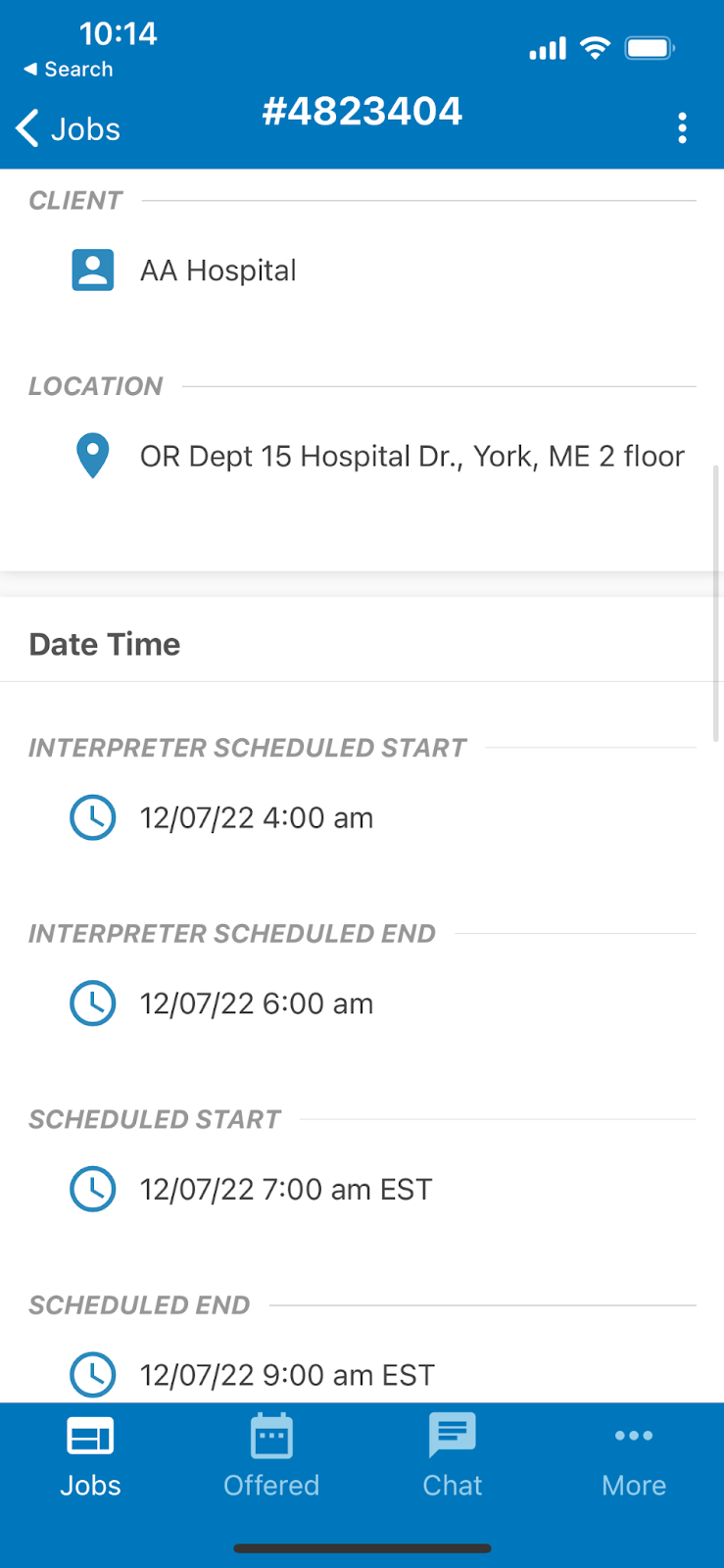This screenshot has height=1568, width=724.
Task: Tap the OR Dept 15 Hospital Dr. address
Action: [411, 457]
